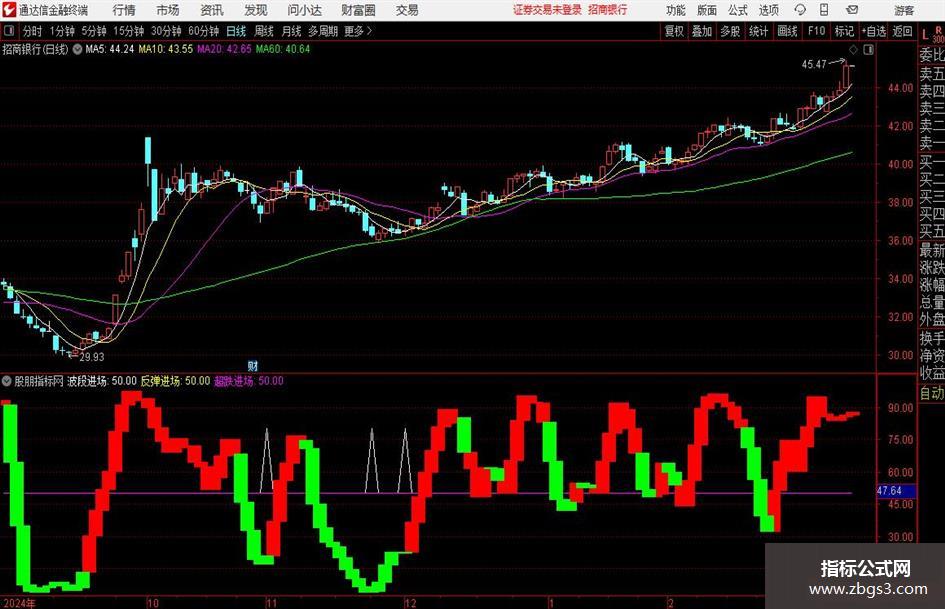Expand the 股朋指标网 sub-indicator dropdown arrow
This screenshot has height=609, width=945.
point(7,381)
